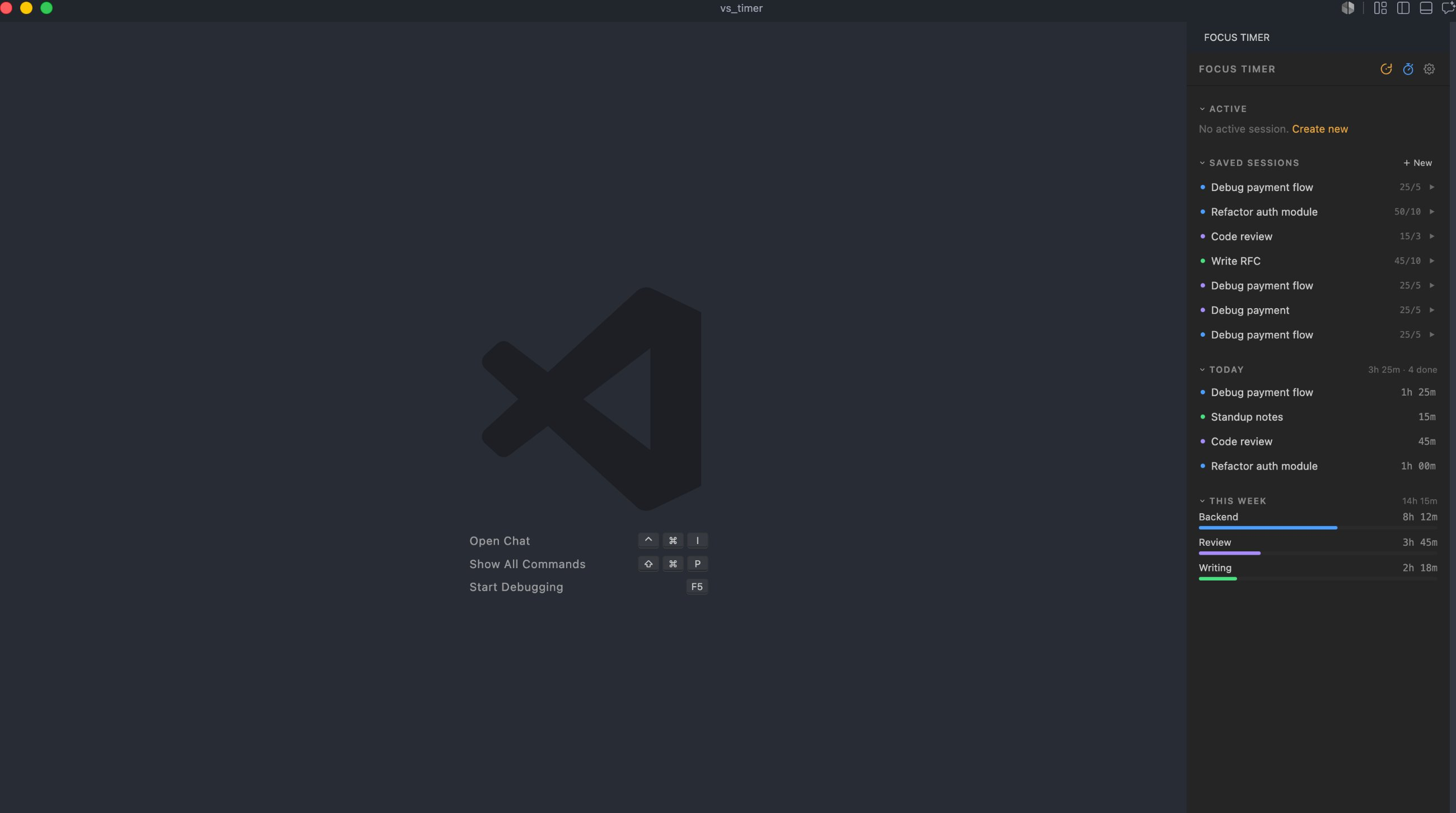The height and width of the screenshot is (813, 1456).
Task: Click the Create new session link
Action: 1320,129
